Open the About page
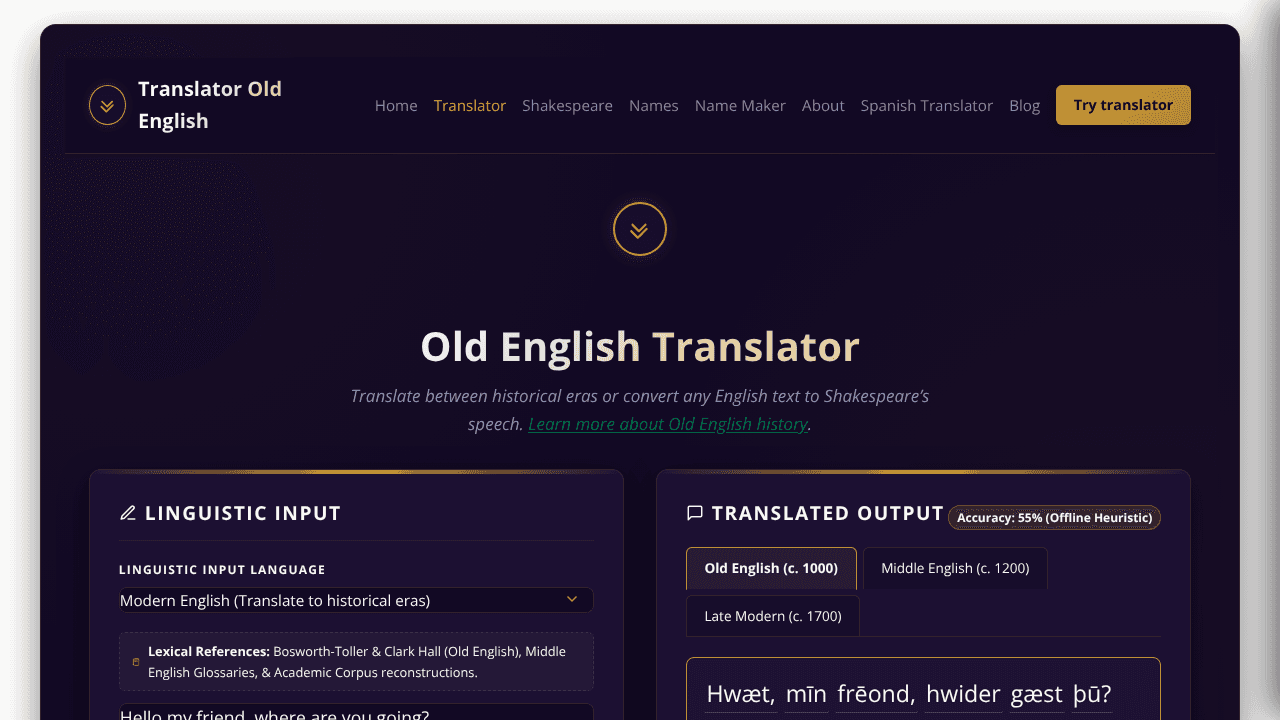Image resolution: width=1280 pixels, height=720 pixels. tap(823, 105)
